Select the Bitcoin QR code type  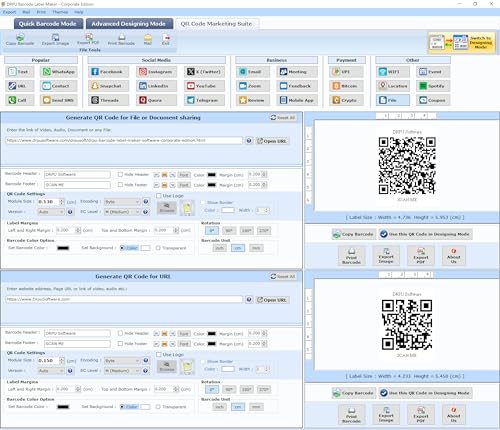click(346, 86)
